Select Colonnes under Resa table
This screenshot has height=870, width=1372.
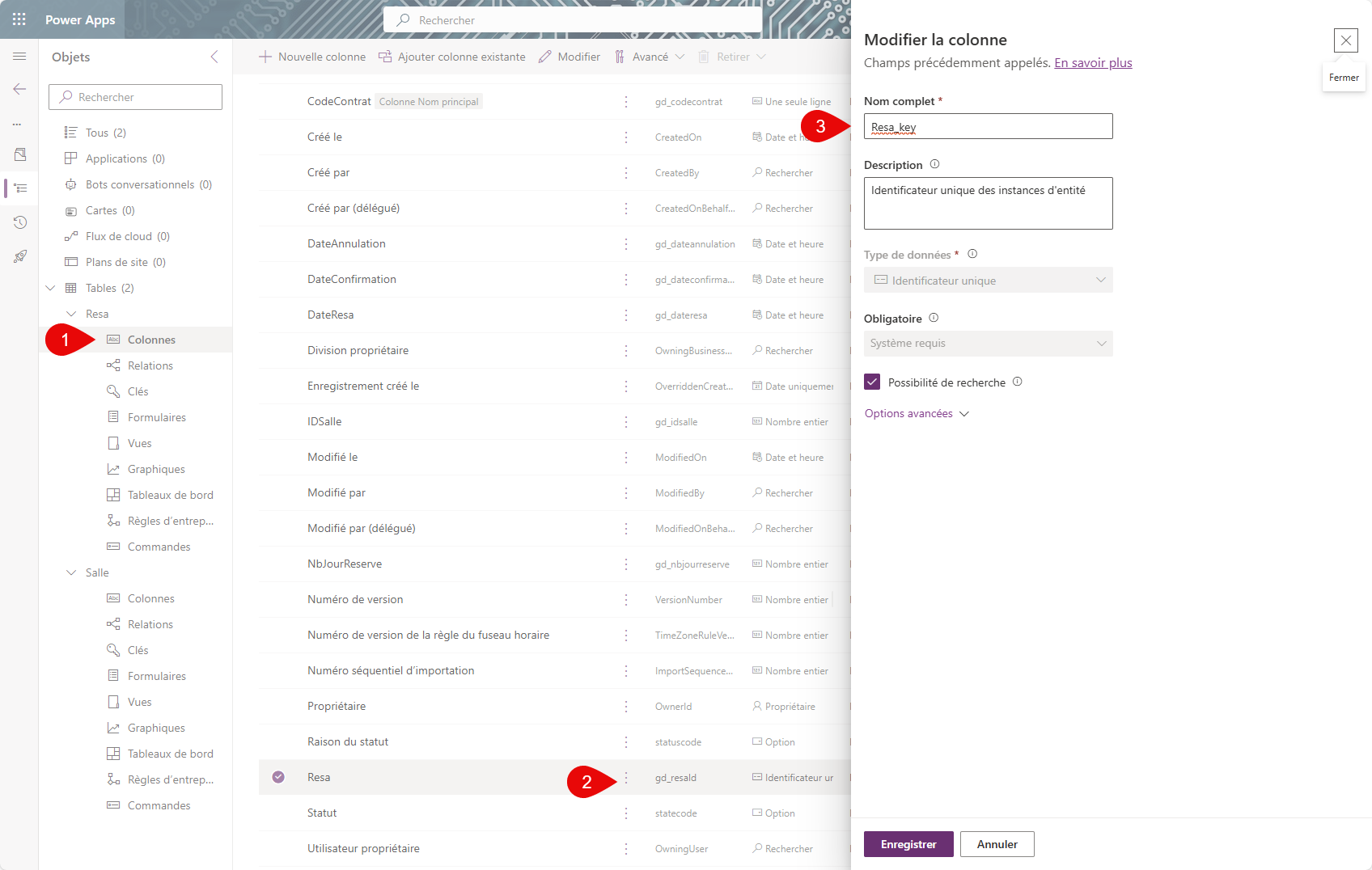(x=151, y=340)
